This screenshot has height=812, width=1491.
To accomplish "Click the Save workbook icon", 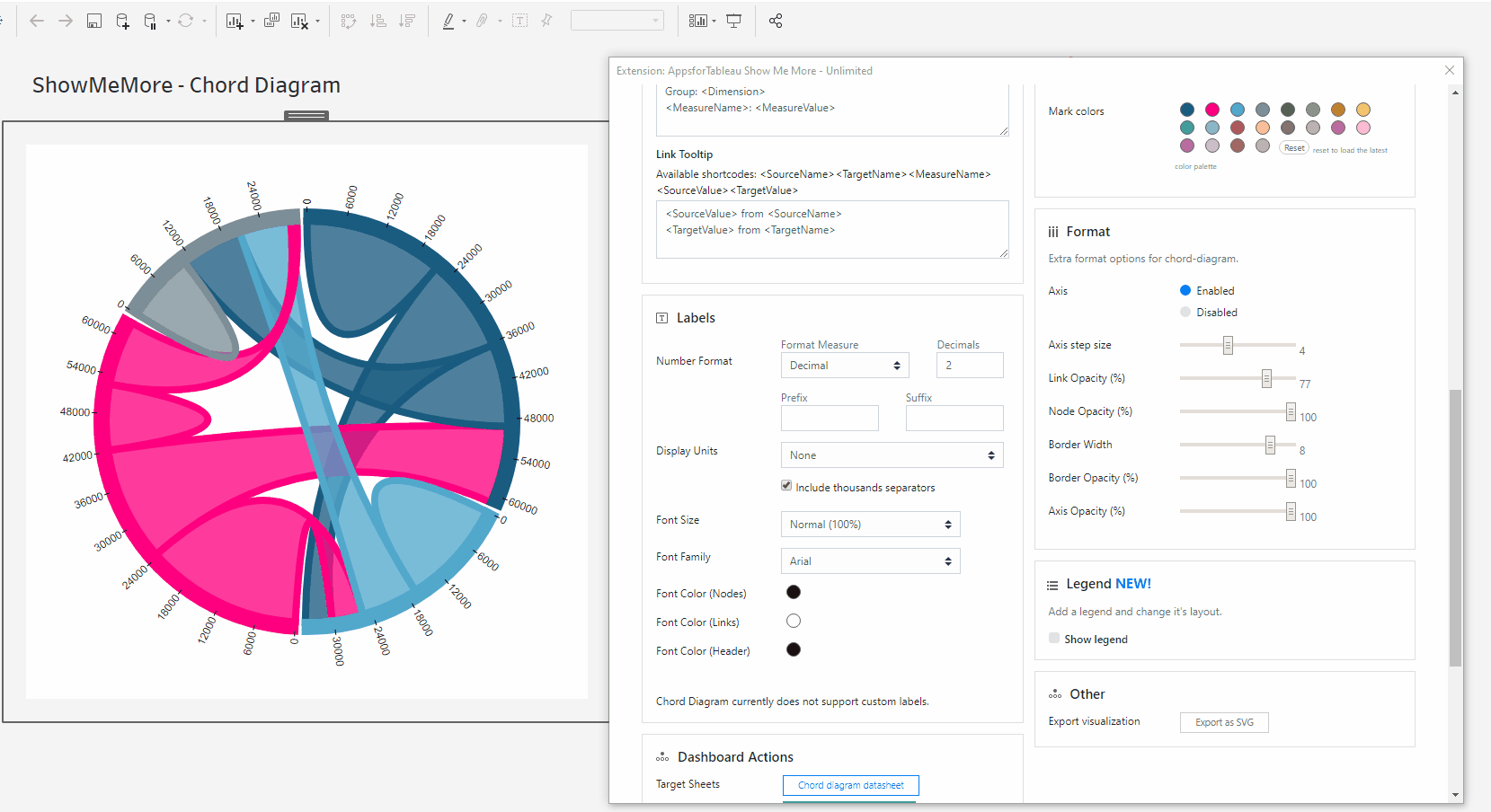I will tap(94, 21).
